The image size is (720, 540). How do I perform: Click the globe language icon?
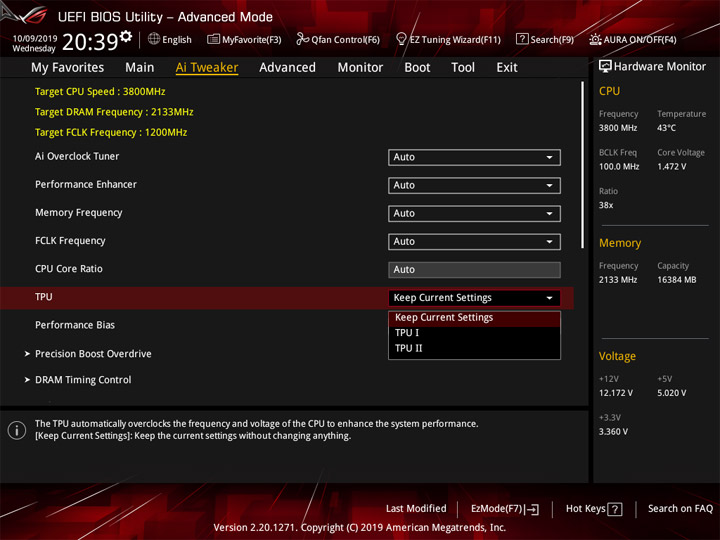[x=154, y=39]
